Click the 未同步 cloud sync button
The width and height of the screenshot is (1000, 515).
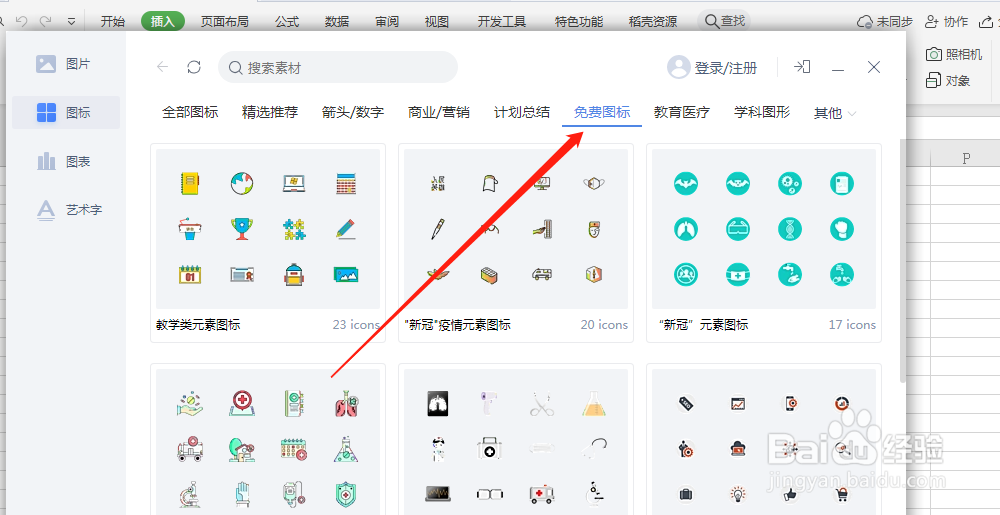pyautogui.click(x=885, y=22)
